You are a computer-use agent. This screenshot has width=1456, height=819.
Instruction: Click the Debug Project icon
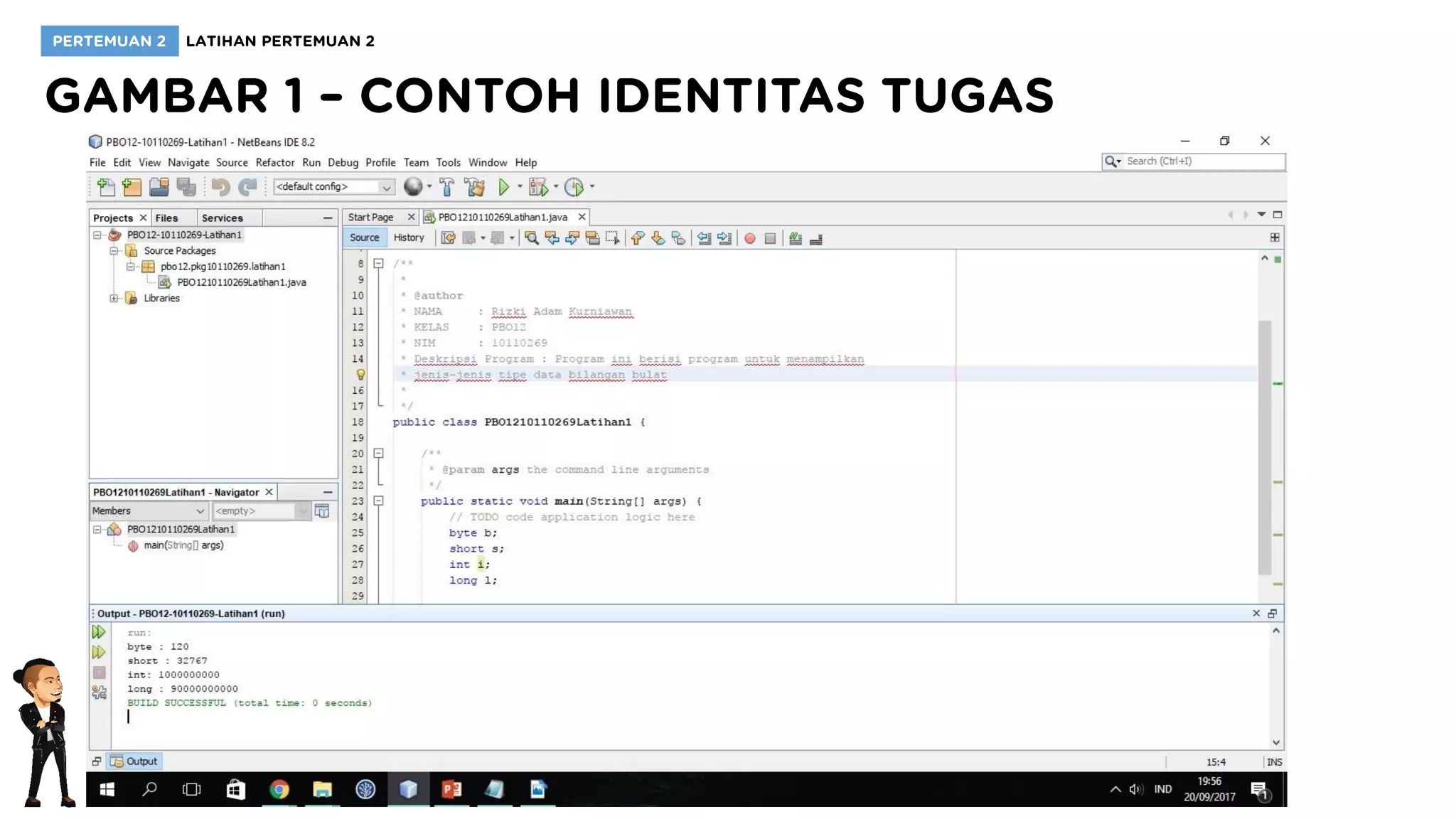tap(538, 187)
